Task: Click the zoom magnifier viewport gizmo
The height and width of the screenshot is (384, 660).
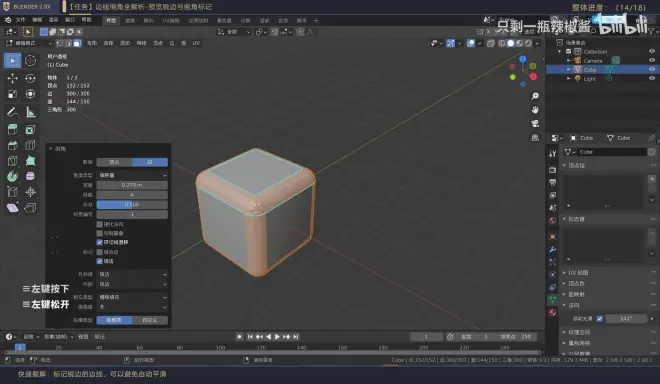Action: click(x=535, y=96)
